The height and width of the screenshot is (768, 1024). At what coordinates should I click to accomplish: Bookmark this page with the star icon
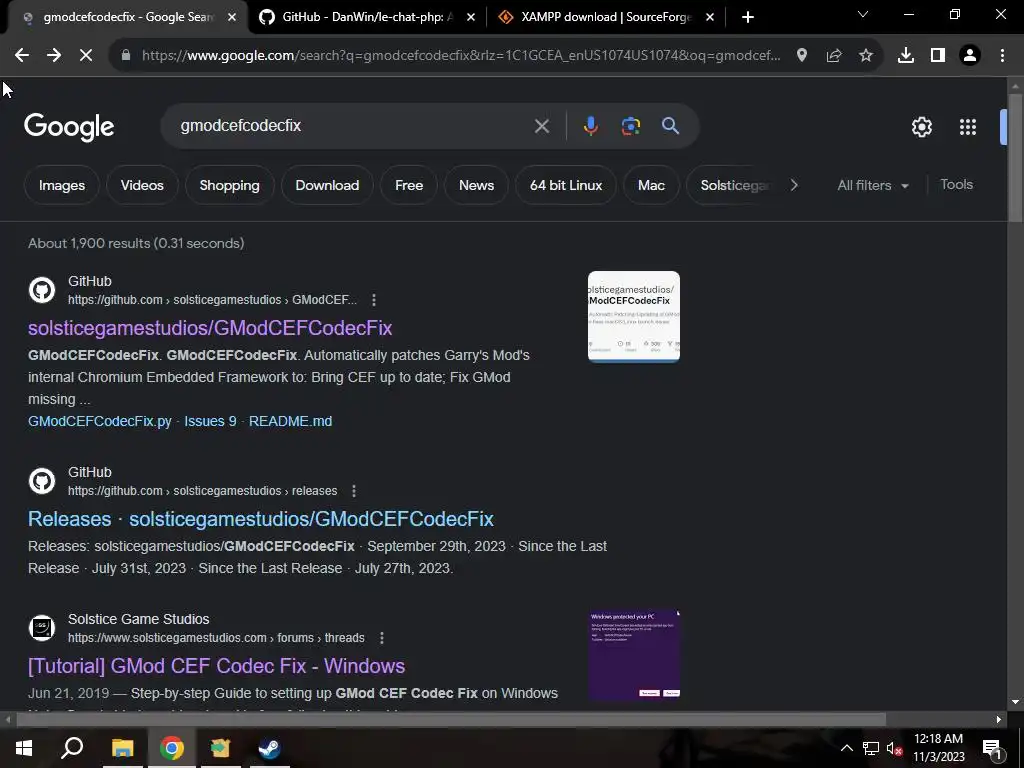click(x=866, y=56)
